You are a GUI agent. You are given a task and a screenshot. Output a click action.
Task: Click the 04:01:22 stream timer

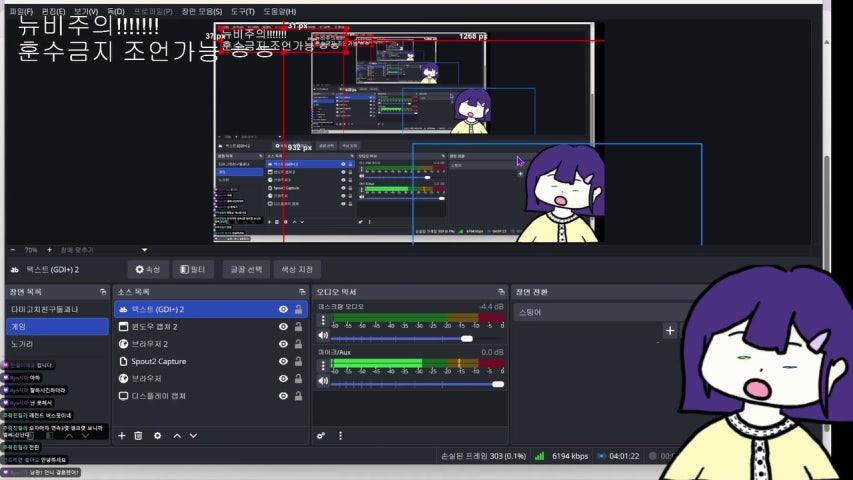coord(624,456)
